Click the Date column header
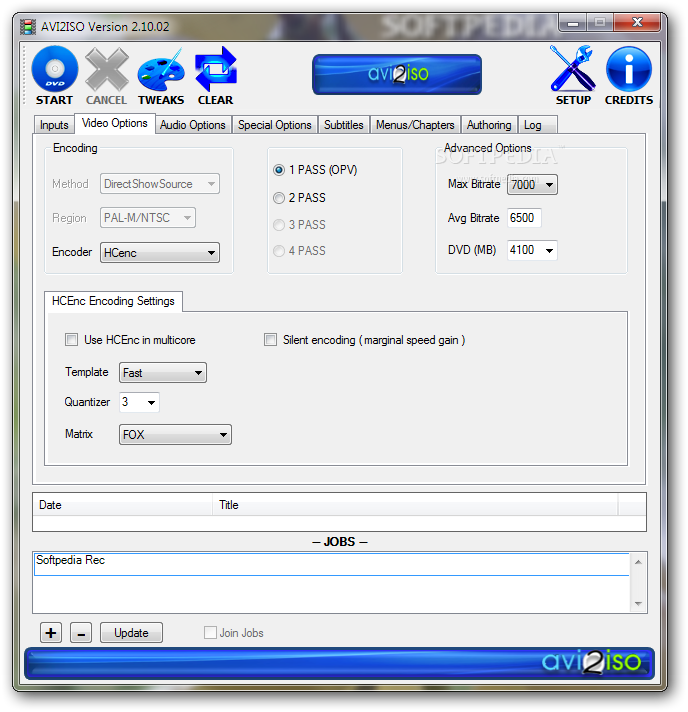Screen dimensions: 688x712 [x=123, y=505]
